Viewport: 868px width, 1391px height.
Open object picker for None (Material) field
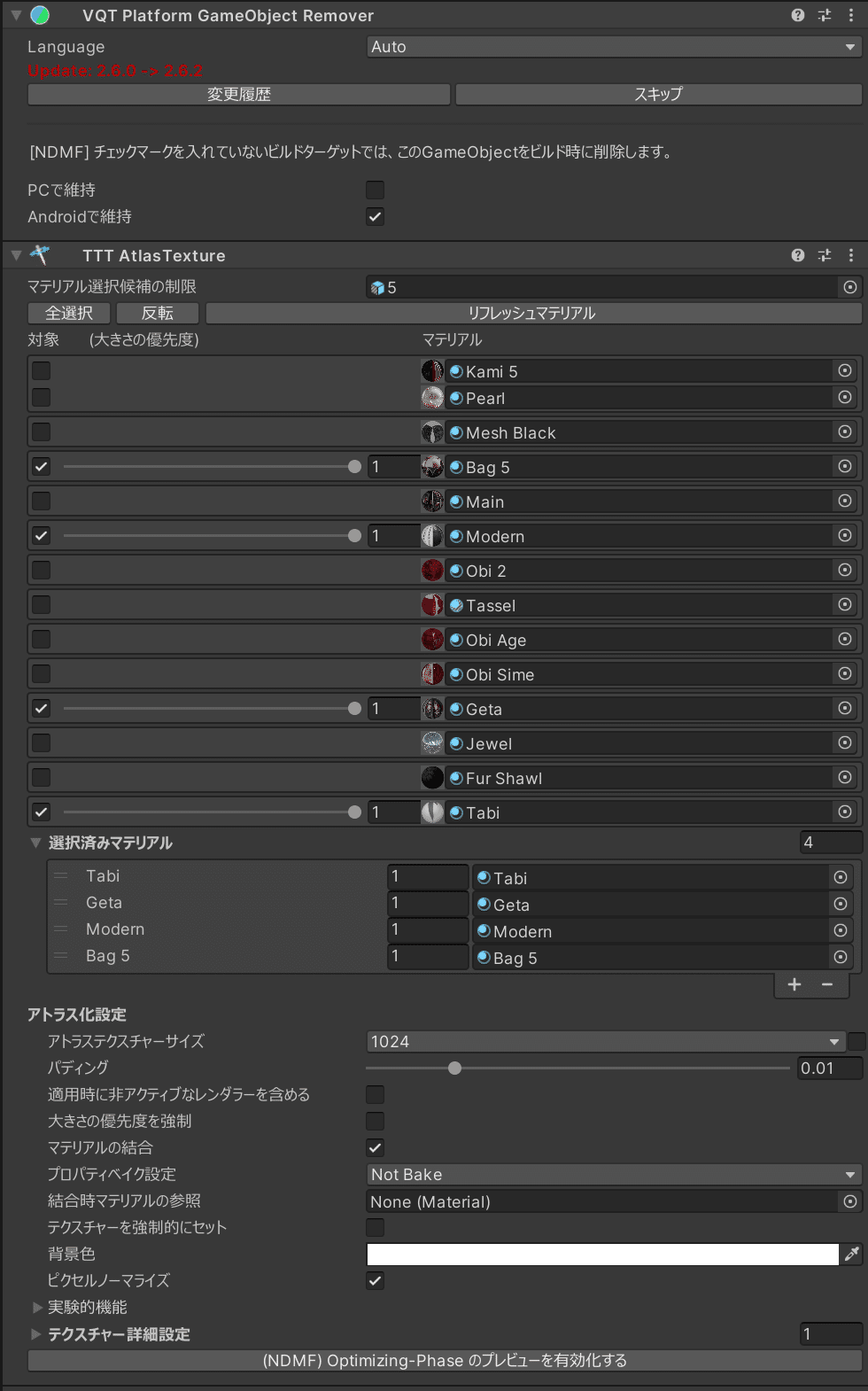click(x=850, y=1201)
